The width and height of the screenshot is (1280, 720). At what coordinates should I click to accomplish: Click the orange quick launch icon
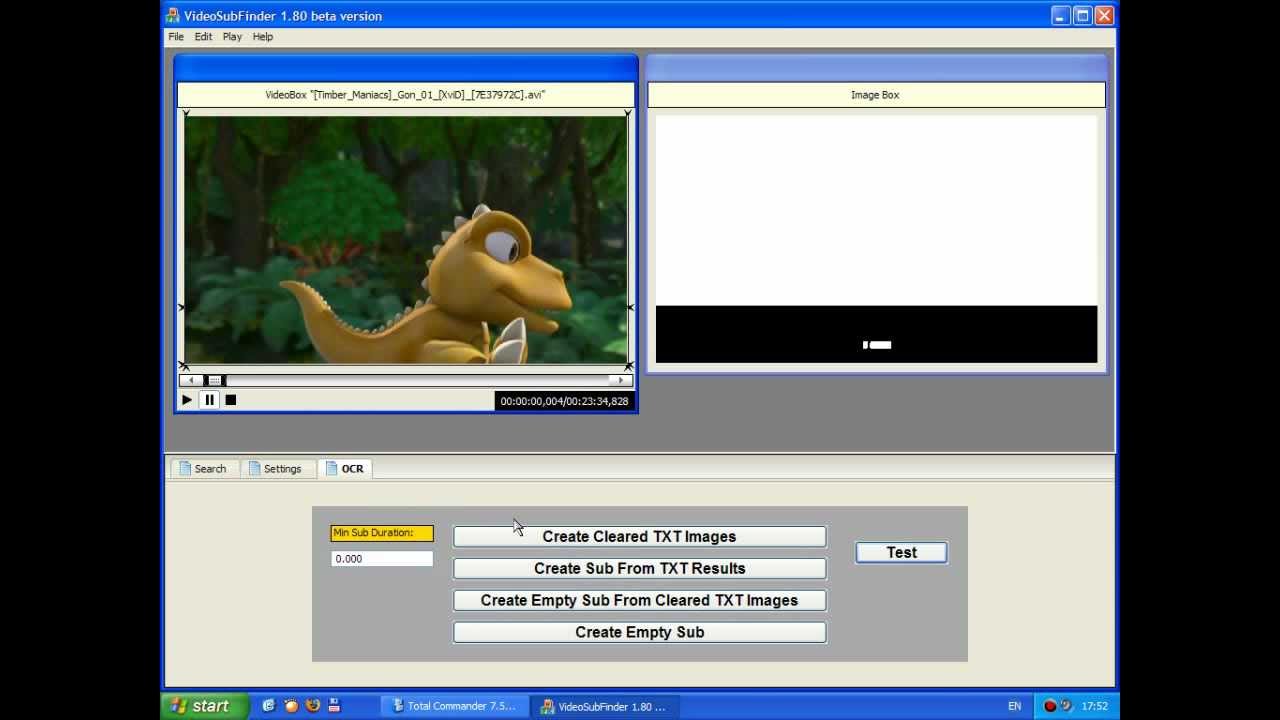coord(291,706)
